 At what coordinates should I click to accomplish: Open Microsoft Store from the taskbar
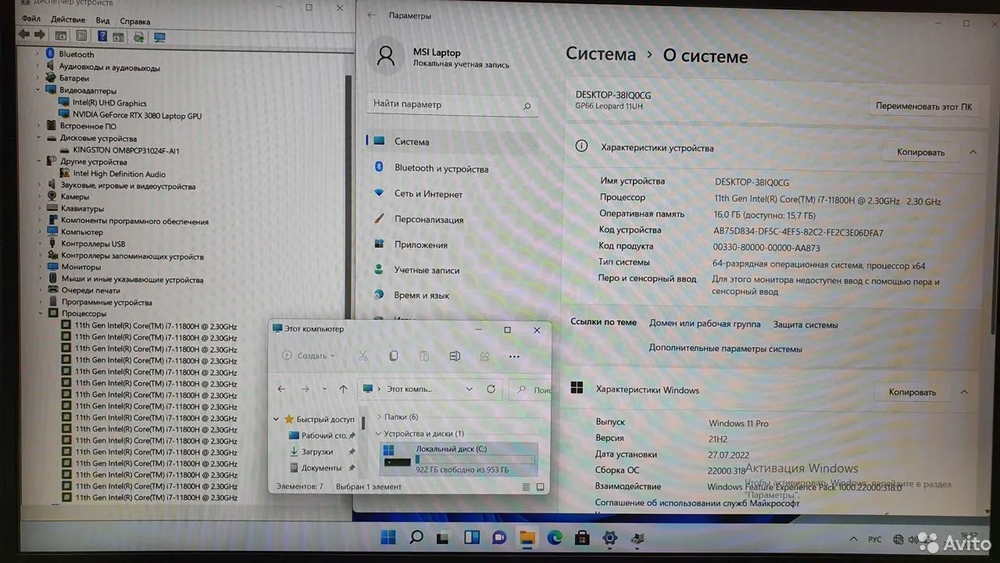click(x=582, y=538)
